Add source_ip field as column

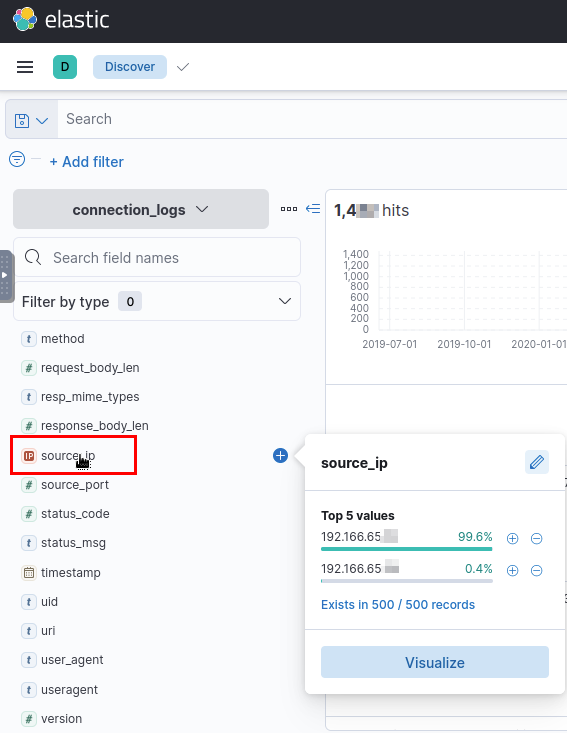280,455
